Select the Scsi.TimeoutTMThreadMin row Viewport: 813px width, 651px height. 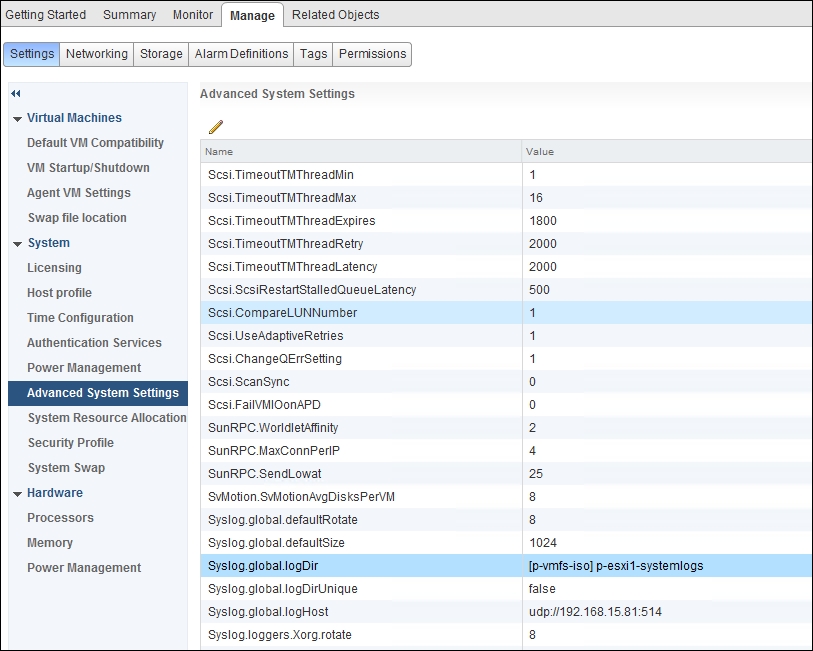507,175
